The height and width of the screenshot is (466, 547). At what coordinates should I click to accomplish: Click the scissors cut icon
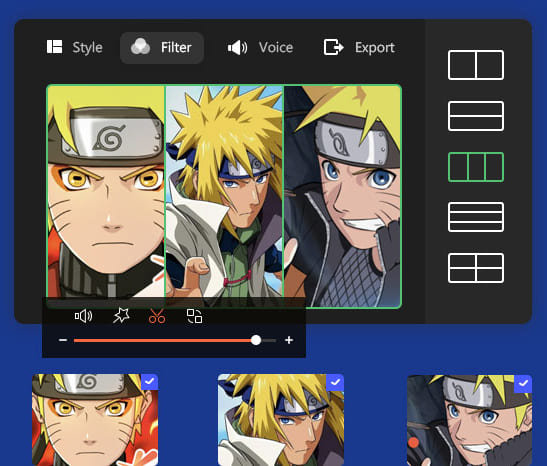tap(157, 316)
